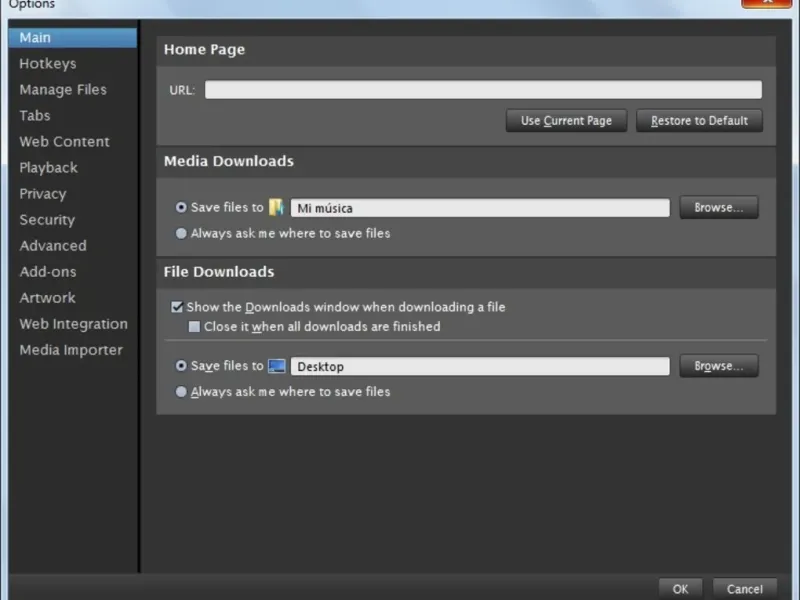Screen dimensions: 800x600
Task: Select the Artwork category
Action: click(x=47, y=298)
